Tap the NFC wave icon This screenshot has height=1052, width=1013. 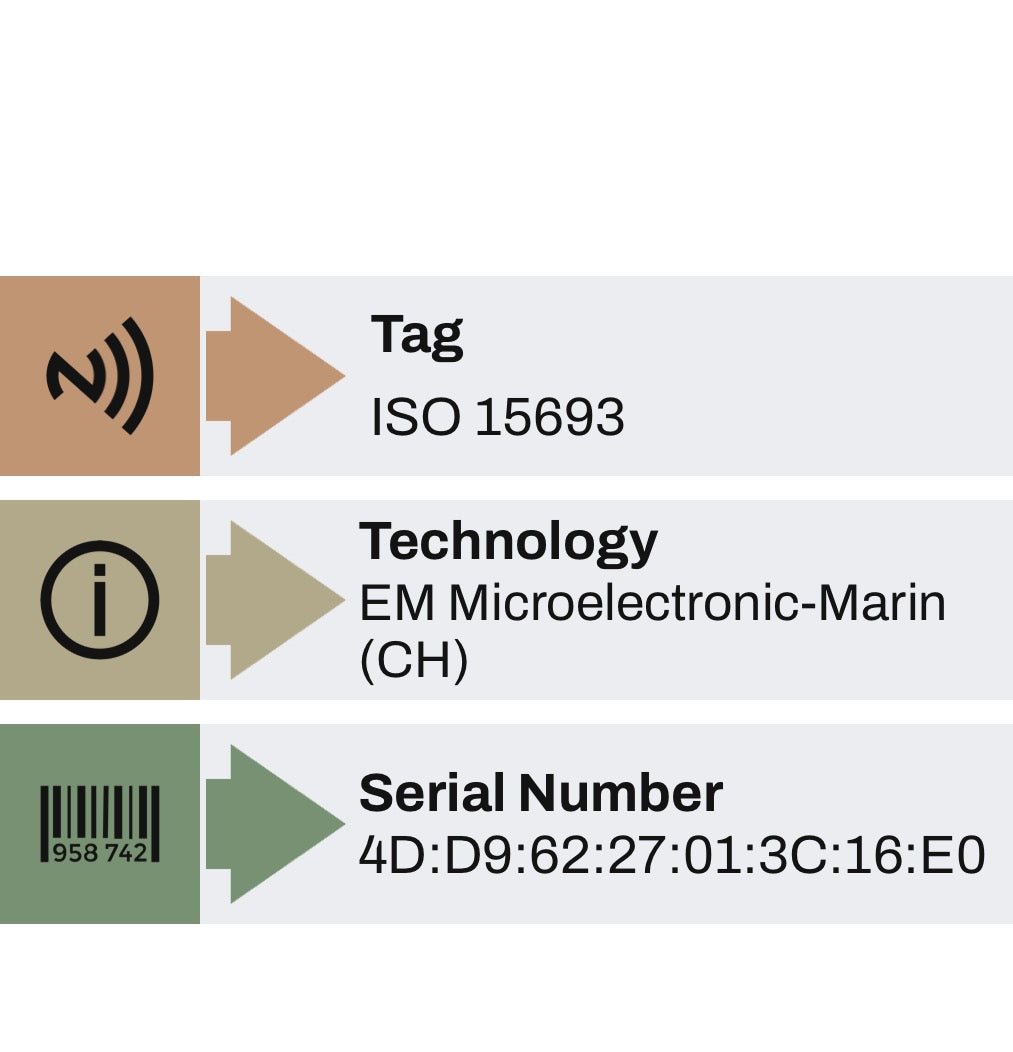coord(100,376)
